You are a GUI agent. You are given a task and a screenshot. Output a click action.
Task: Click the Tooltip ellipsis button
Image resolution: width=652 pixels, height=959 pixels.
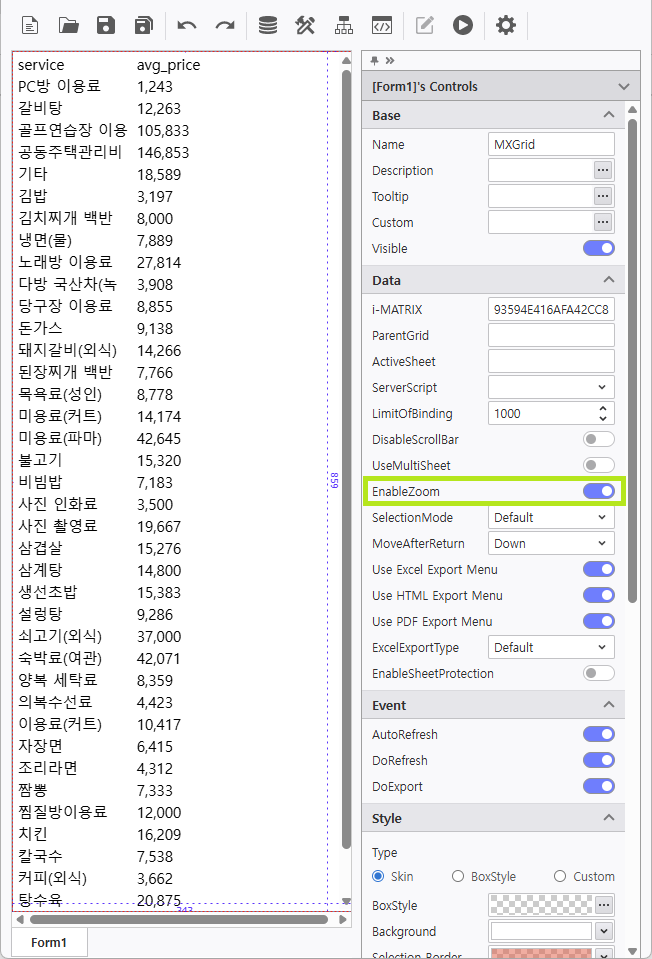(x=602, y=196)
